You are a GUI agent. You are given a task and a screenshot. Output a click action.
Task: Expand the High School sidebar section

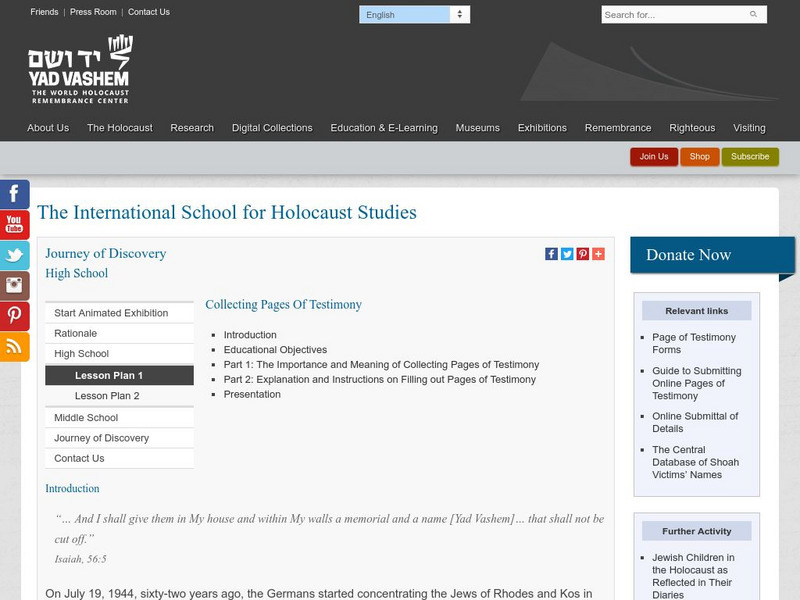click(82, 354)
